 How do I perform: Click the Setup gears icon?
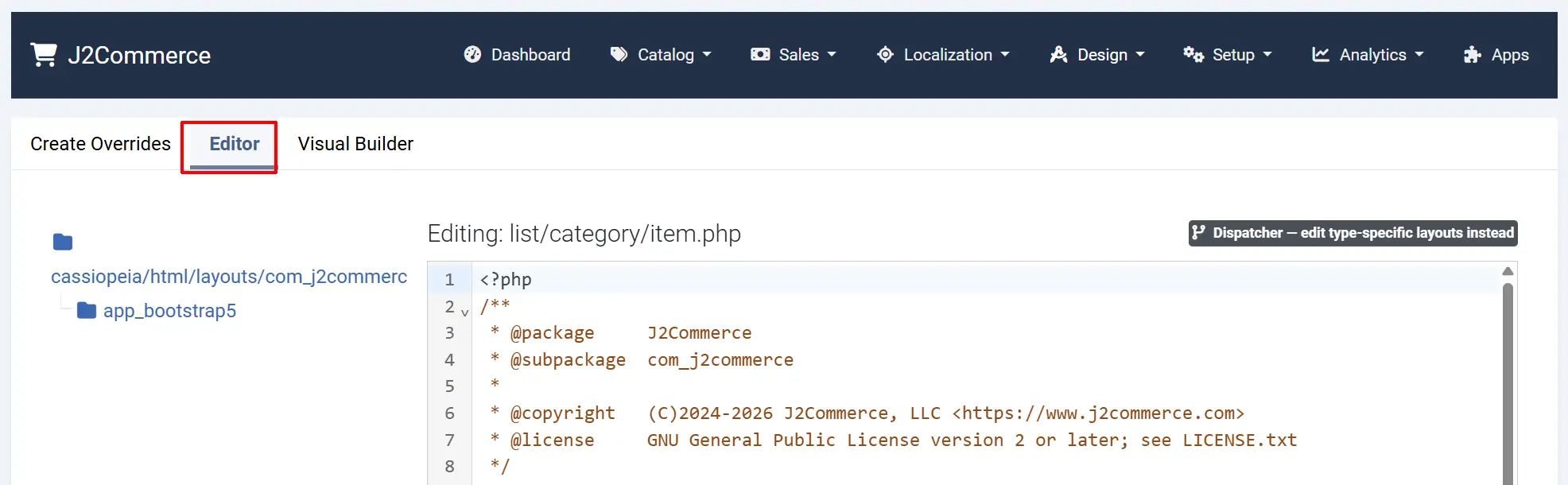(x=1193, y=54)
